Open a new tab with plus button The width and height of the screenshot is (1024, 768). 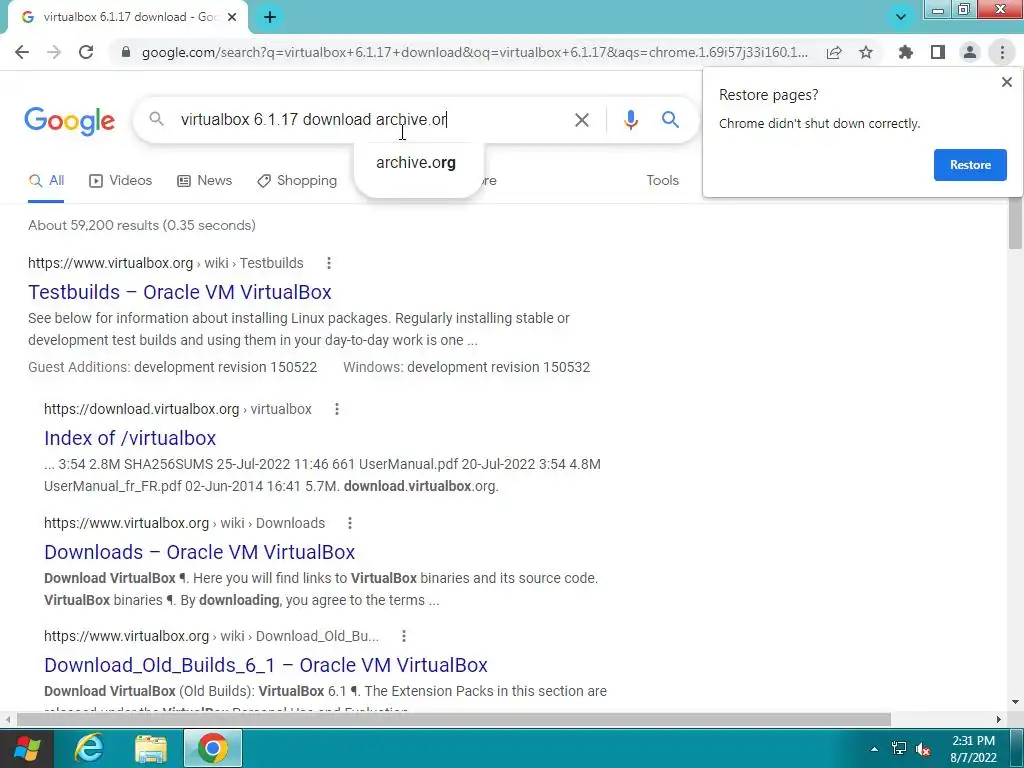coord(270,17)
